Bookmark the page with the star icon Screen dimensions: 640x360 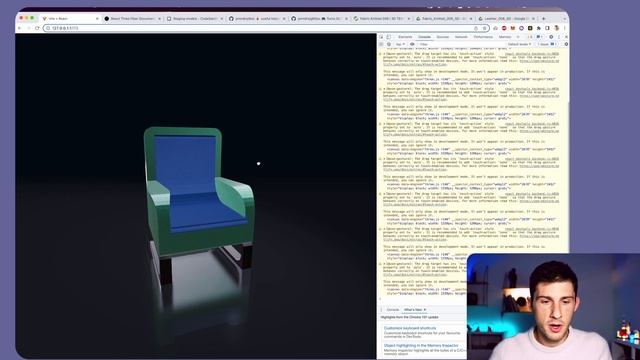click(484, 28)
